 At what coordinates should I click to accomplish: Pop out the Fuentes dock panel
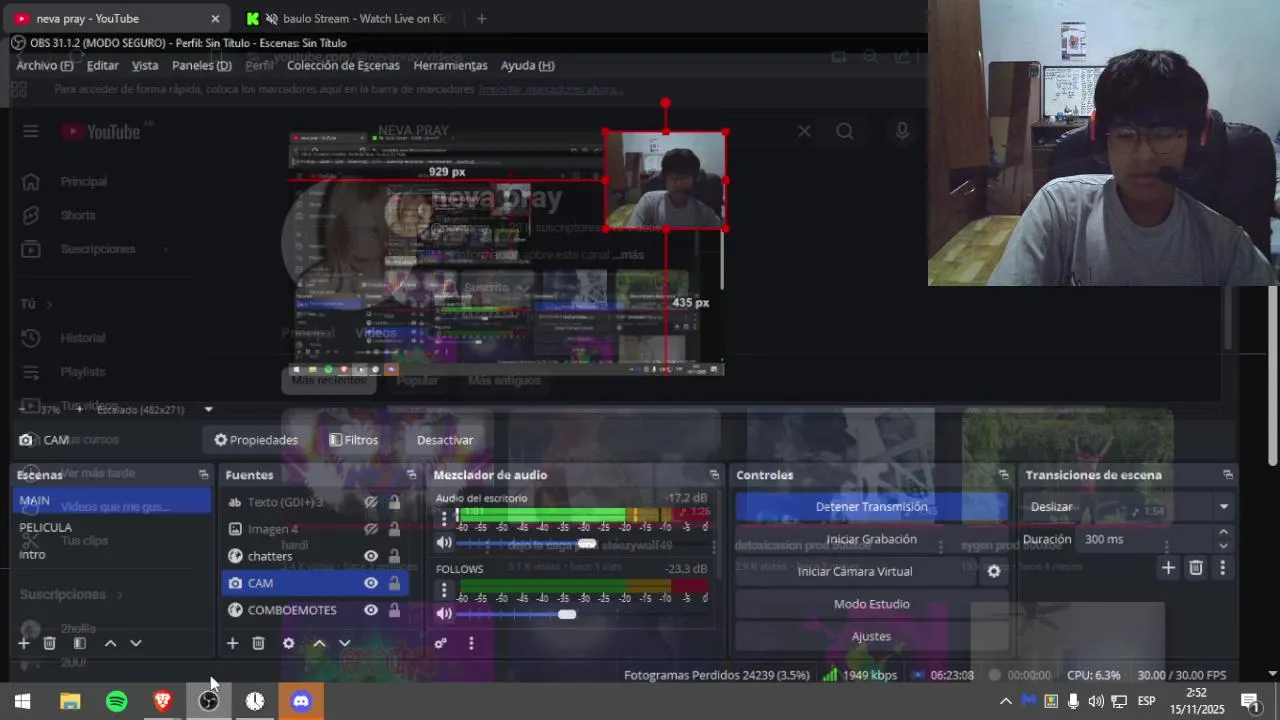tap(411, 475)
